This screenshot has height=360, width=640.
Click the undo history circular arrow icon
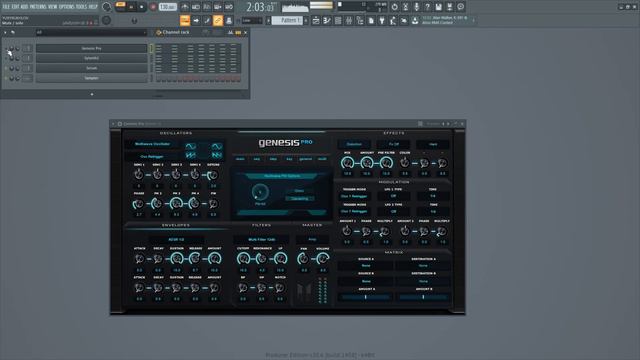point(394,7)
